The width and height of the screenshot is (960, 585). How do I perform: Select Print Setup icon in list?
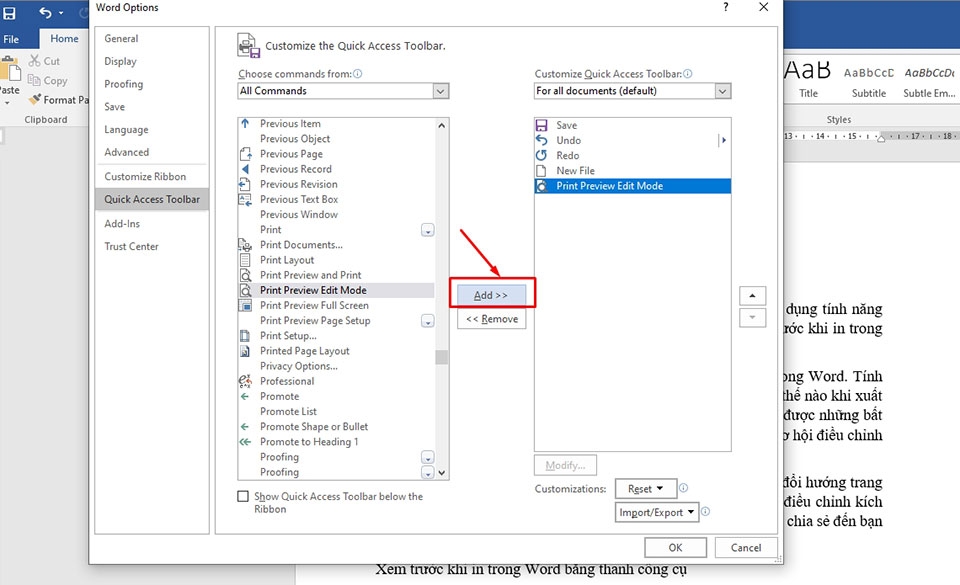tap(245, 335)
